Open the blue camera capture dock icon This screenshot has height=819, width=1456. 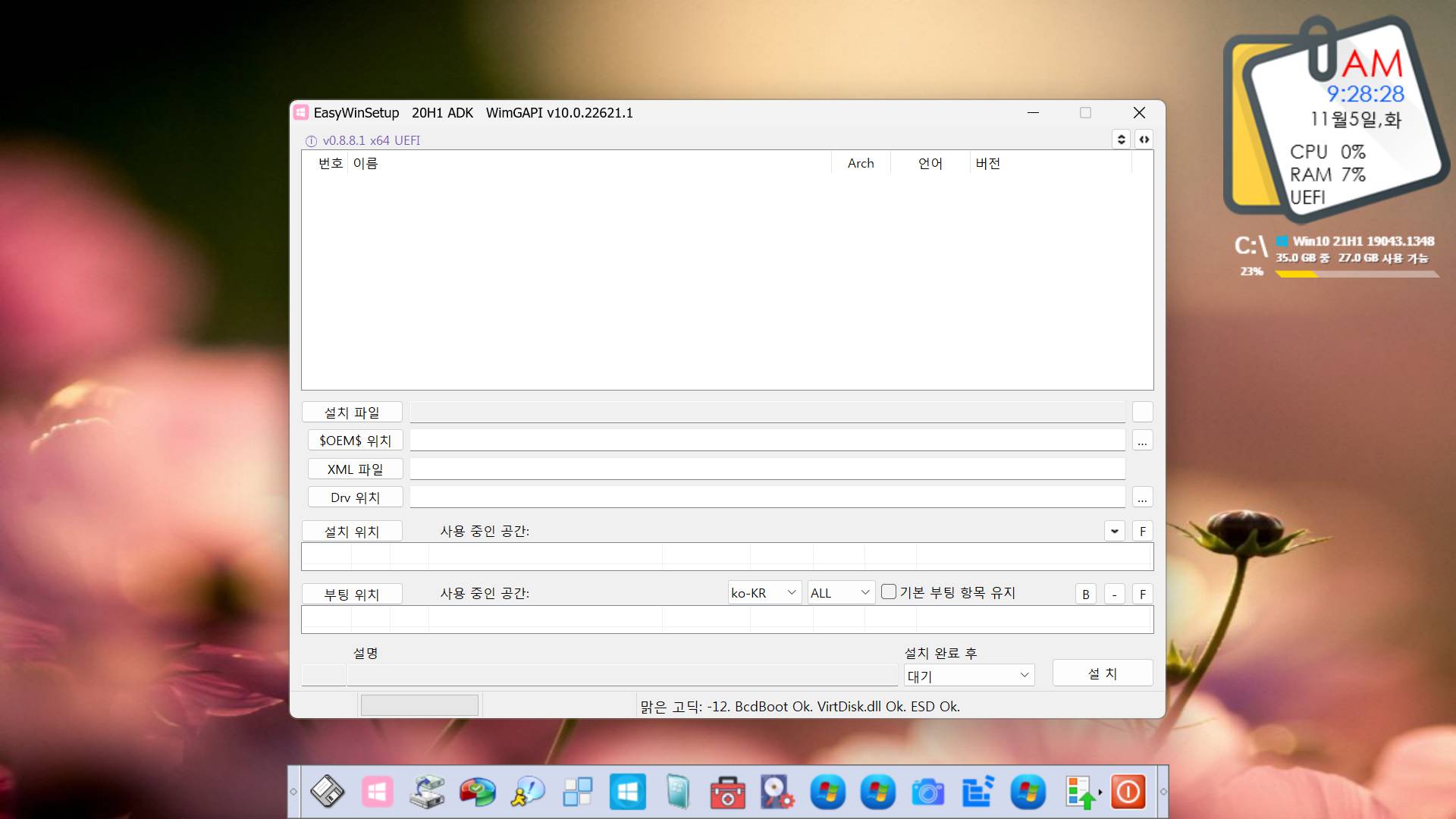(927, 792)
